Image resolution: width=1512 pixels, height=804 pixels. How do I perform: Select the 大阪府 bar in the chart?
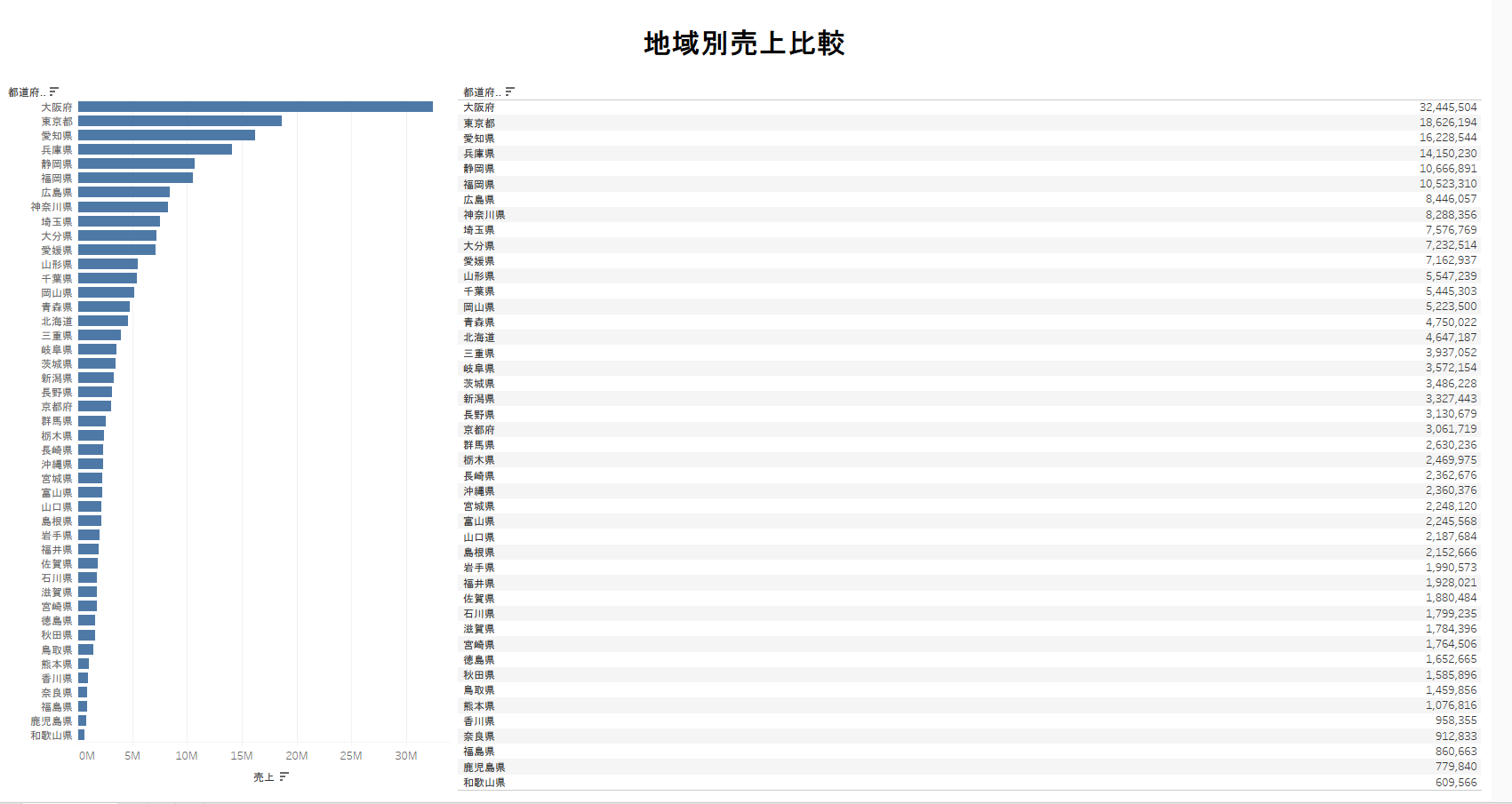[255, 107]
